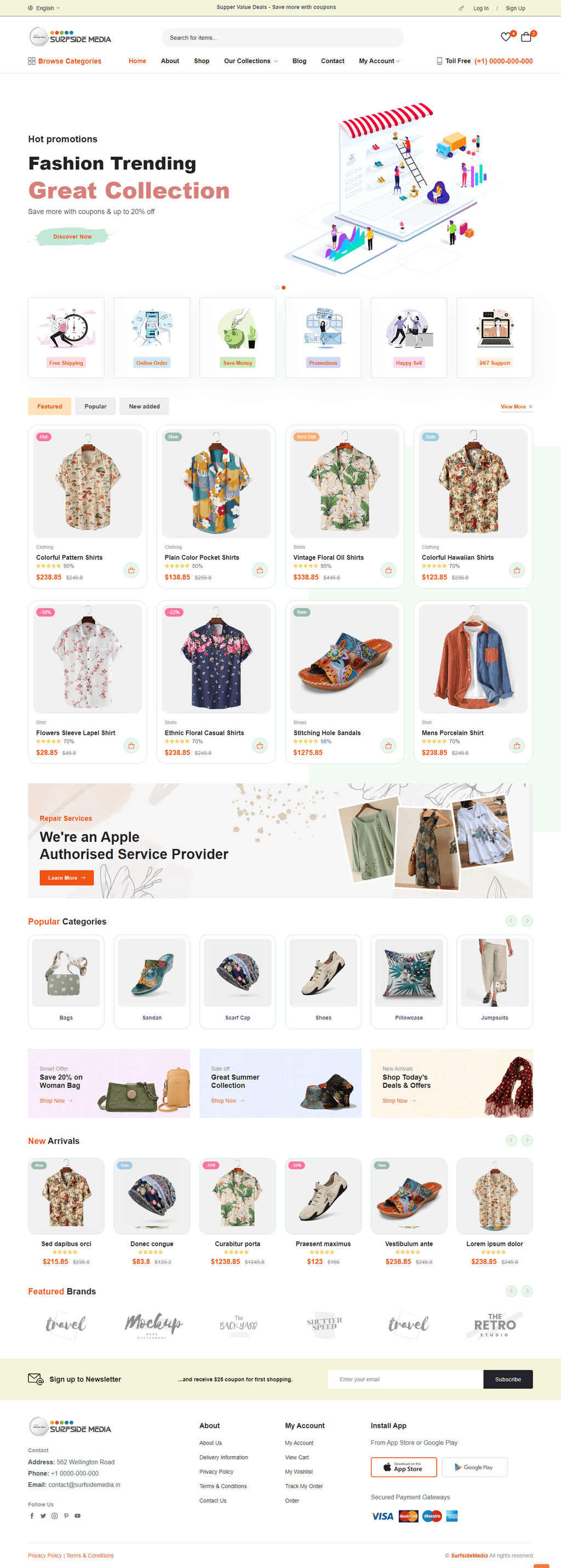Switch to the Popular tab
The image size is (561, 1568).
coord(95,406)
